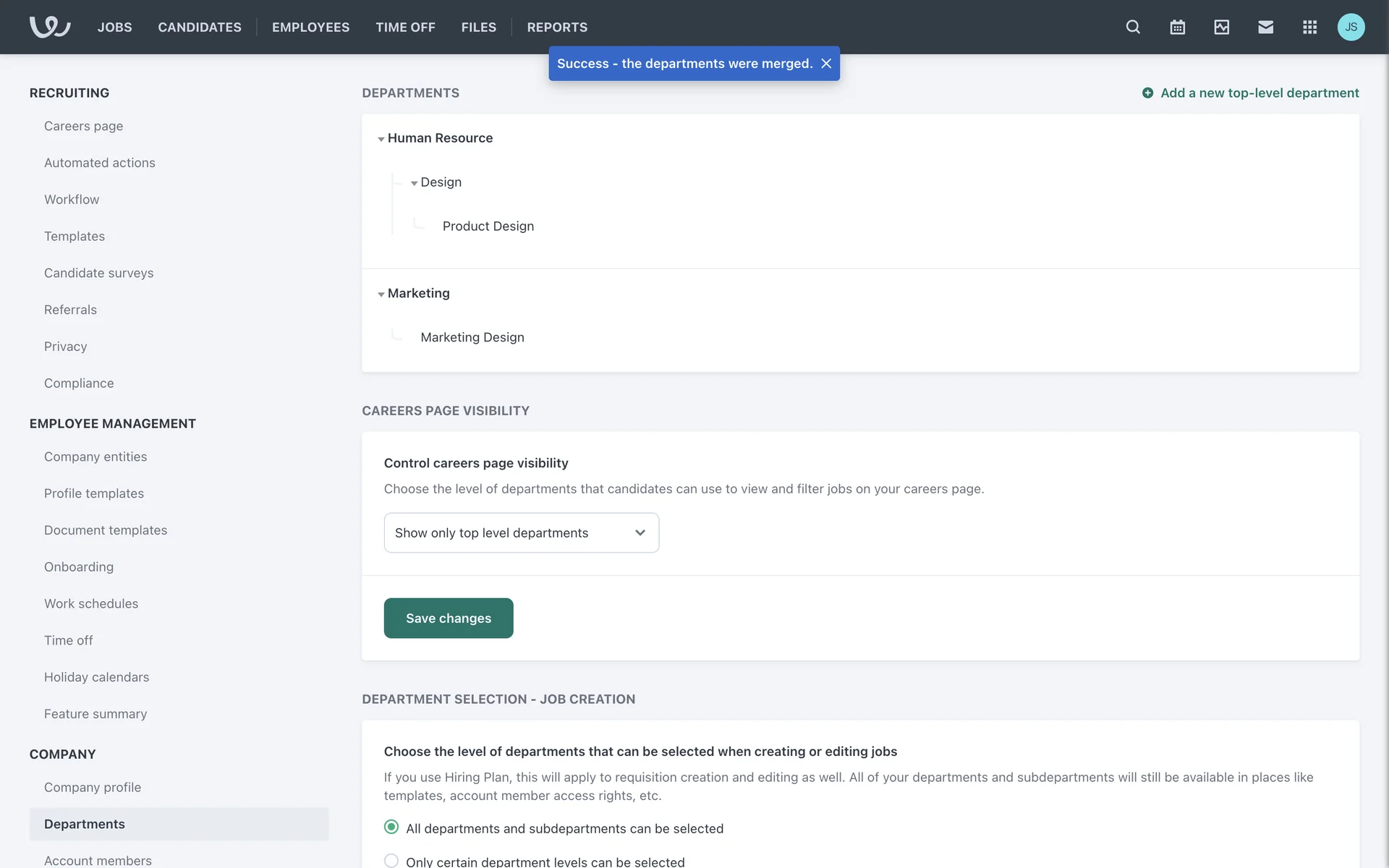Select Only certain department levels radio
Viewport: 1389px width, 868px height.
click(x=391, y=860)
